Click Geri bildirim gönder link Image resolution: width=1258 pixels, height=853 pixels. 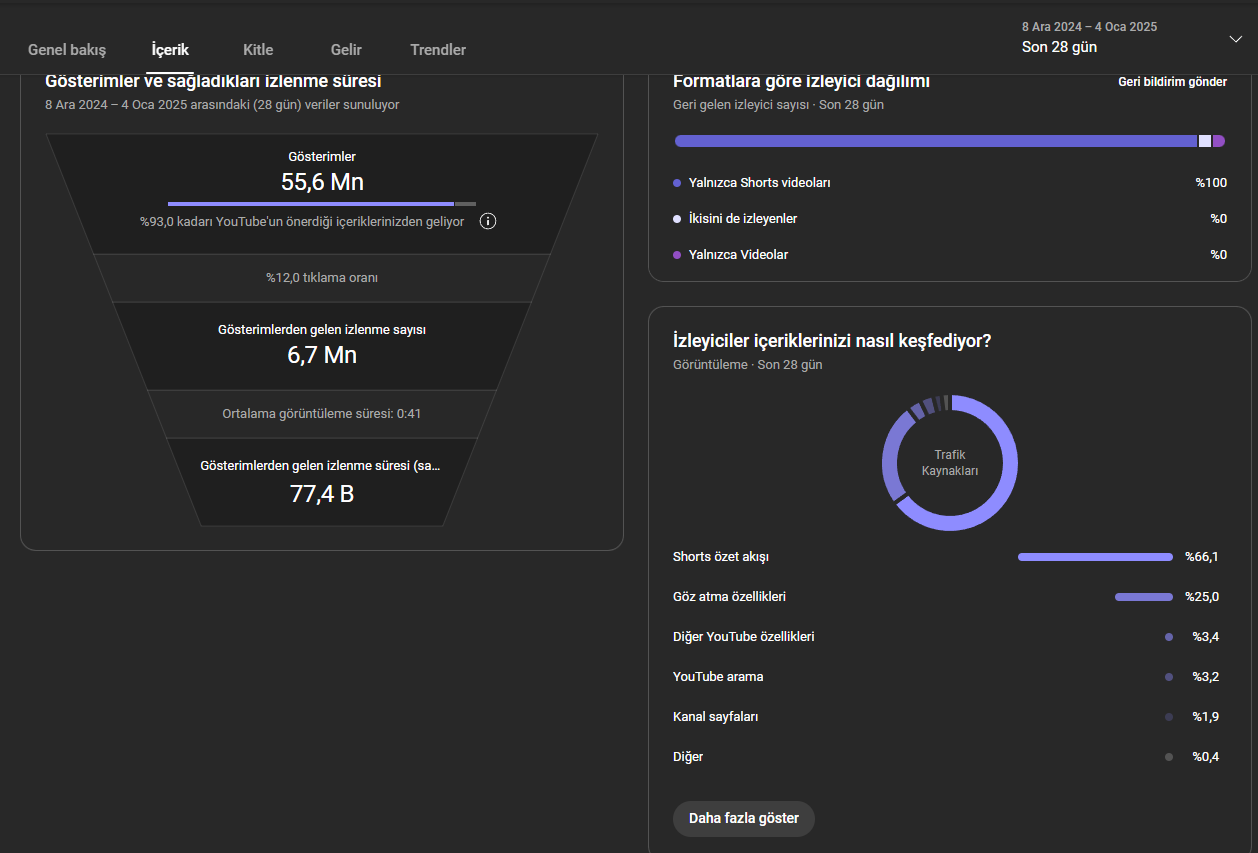pyautogui.click(x=1172, y=82)
